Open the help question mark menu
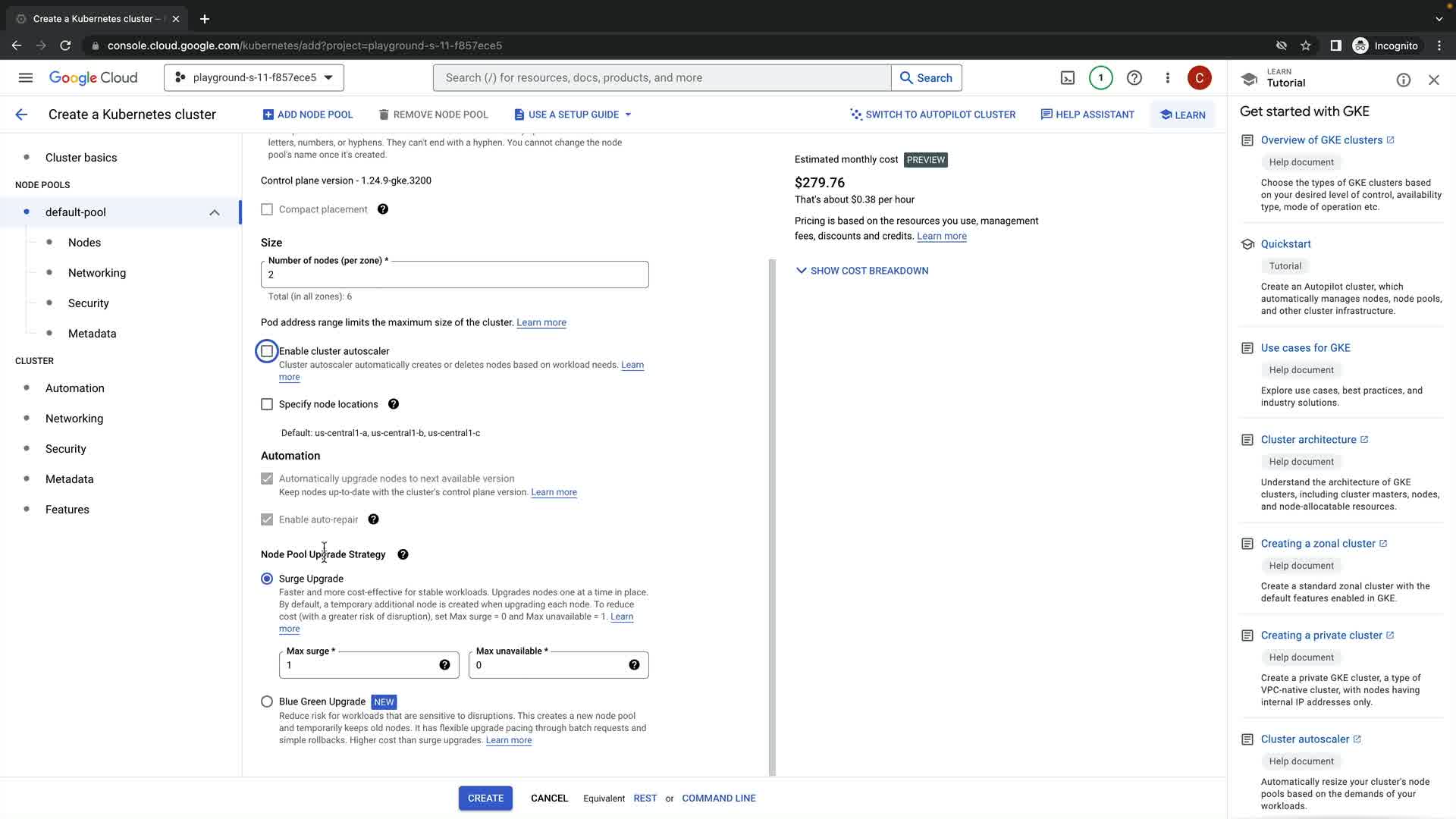 point(1134,78)
